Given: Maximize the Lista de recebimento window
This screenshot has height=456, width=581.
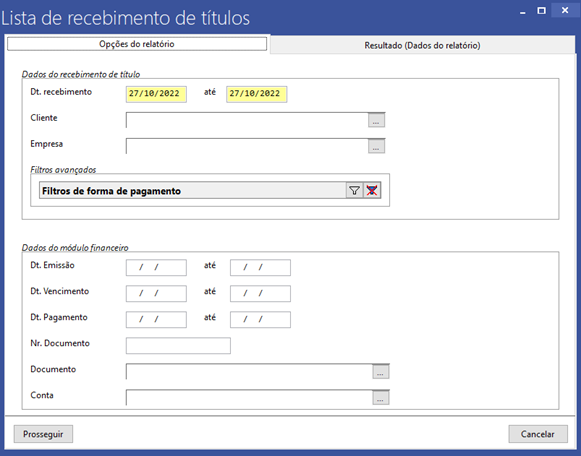Looking at the screenshot, I should [x=541, y=11].
